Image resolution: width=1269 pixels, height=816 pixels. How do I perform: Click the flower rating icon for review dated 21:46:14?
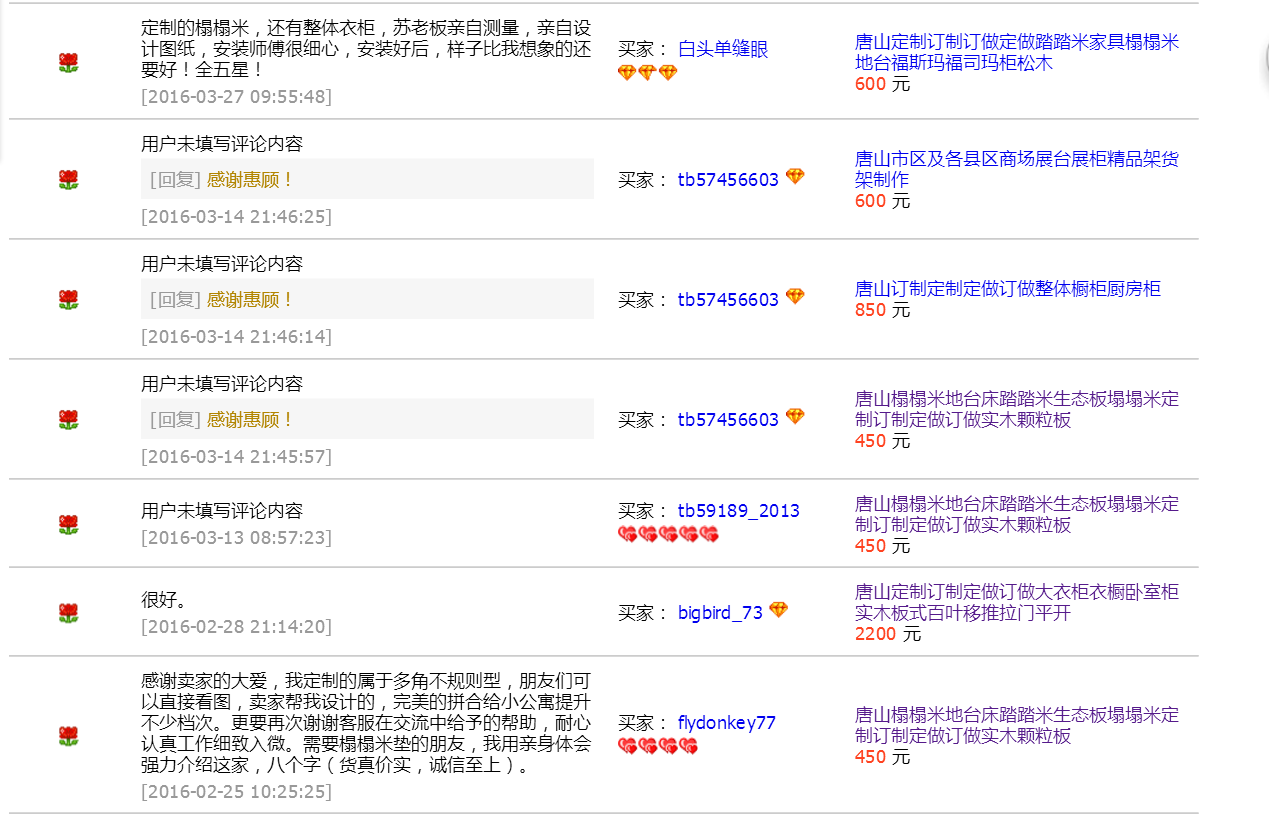click(68, 300)
